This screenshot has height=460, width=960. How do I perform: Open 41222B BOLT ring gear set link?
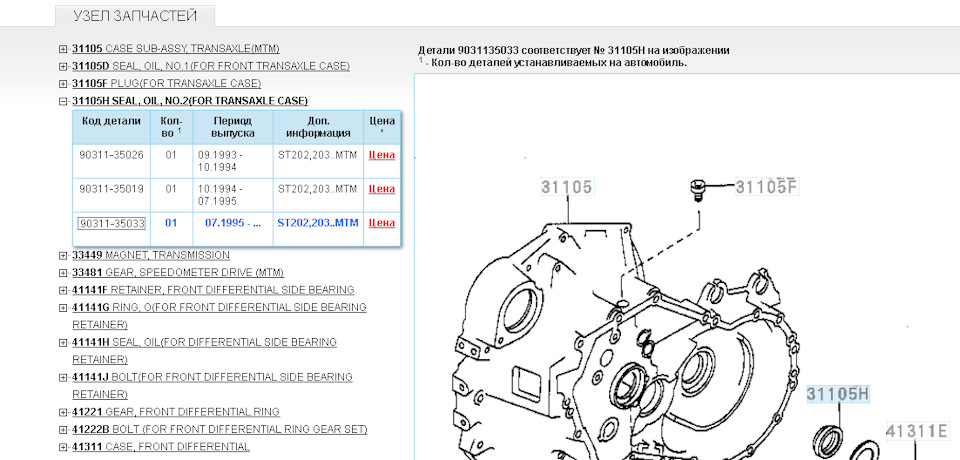tap(220, 429)
